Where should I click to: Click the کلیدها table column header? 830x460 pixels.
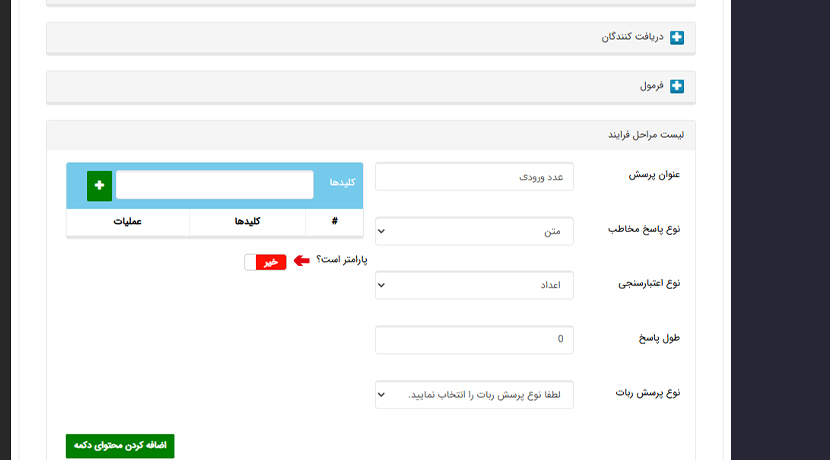click(x=247, y=221)
